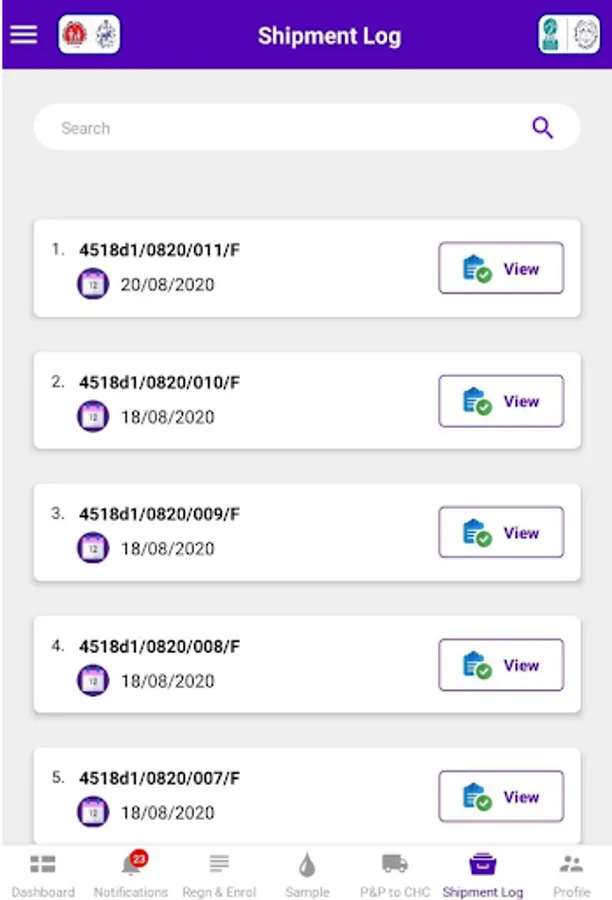View shipment 4518d1/0820/009/F
Screen dimensions: 612x900
[x=501, y=533]
